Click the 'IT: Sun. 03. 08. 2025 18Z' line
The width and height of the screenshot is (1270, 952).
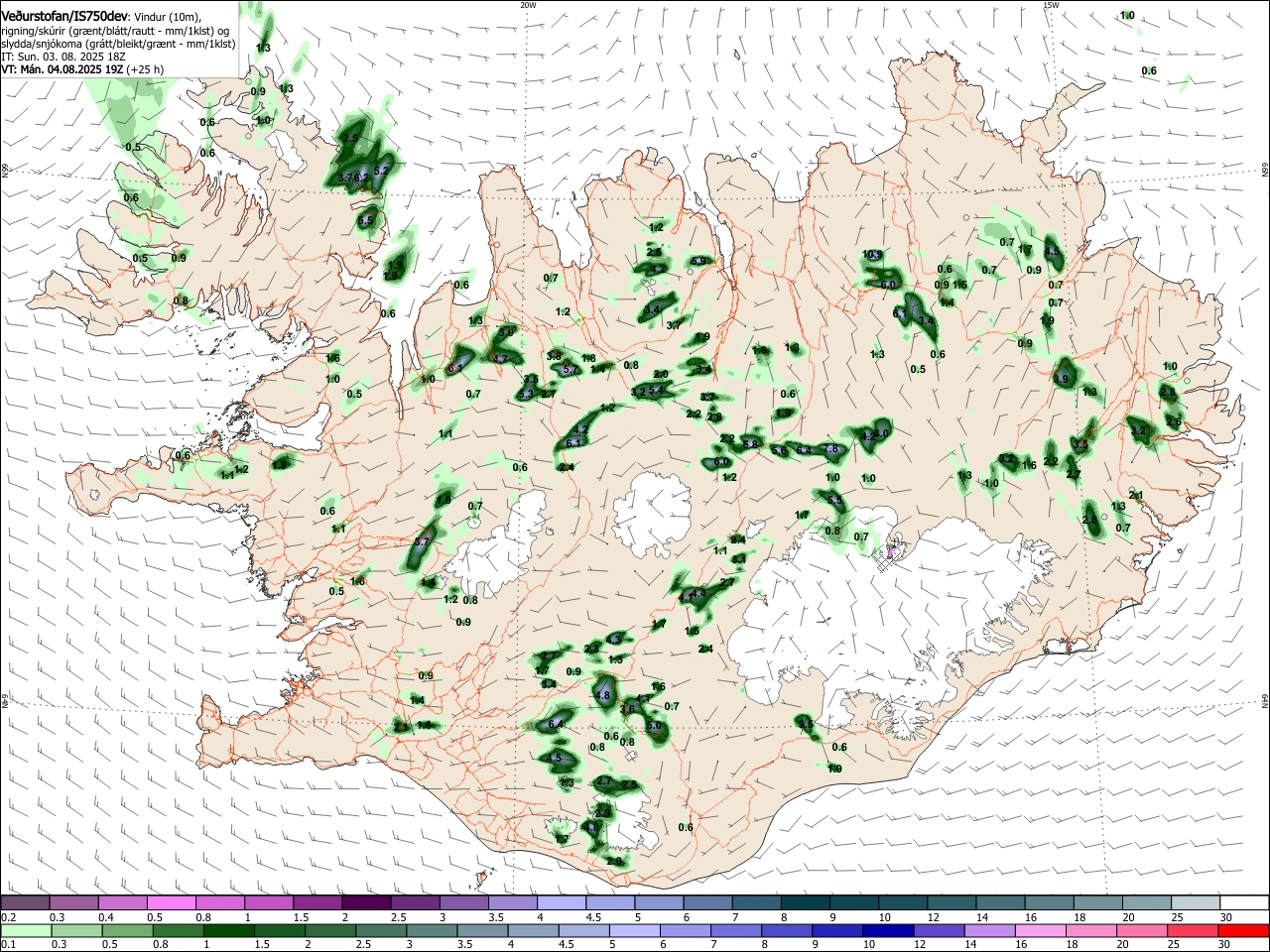pos(63,57)
